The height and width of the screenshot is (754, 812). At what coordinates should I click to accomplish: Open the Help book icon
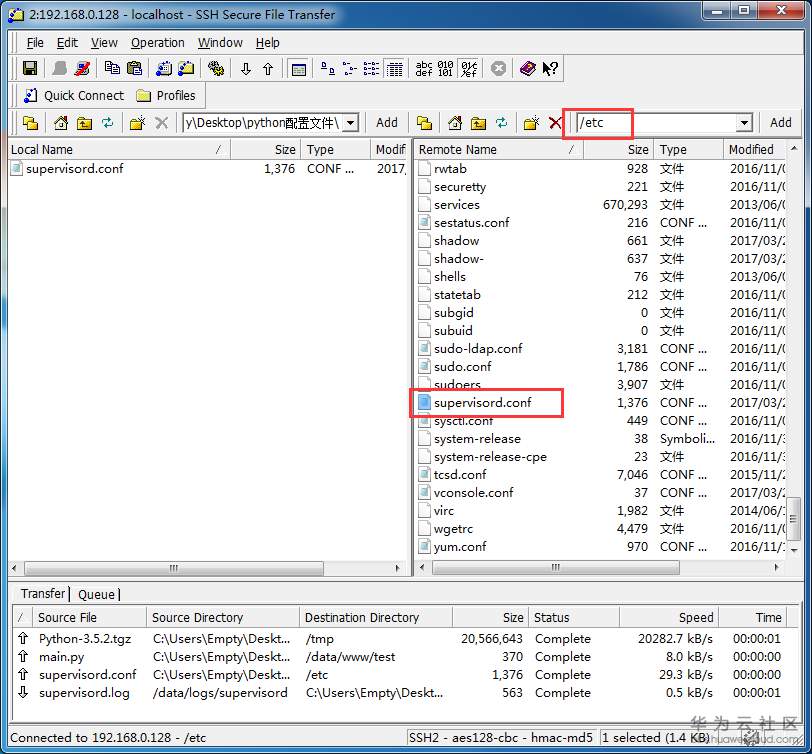tap(528, 68)
